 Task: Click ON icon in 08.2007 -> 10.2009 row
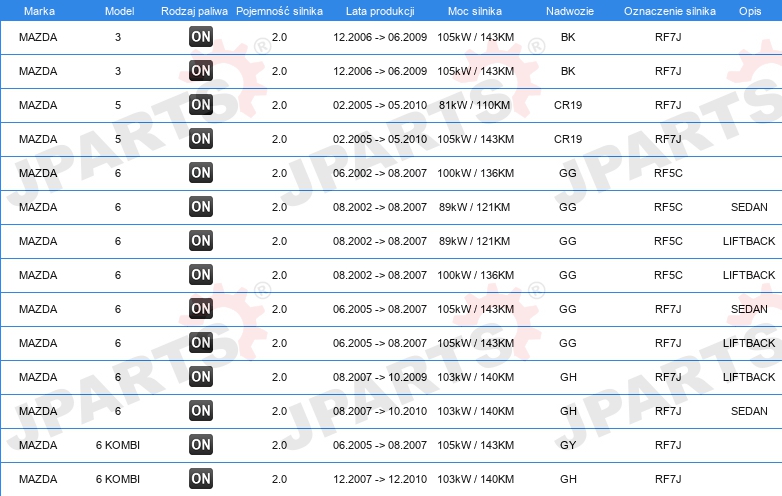(x=201, y=376)
